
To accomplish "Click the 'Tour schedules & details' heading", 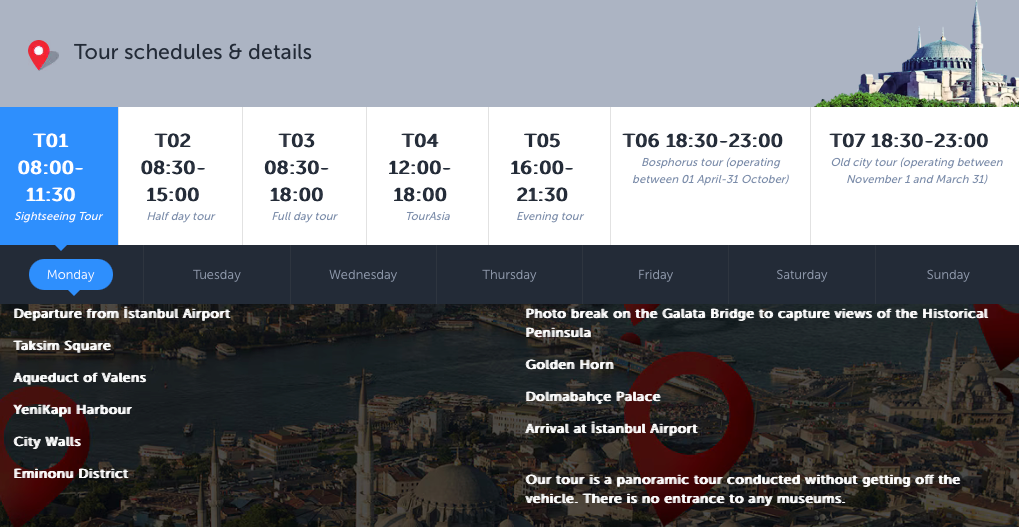I will 192,52.
